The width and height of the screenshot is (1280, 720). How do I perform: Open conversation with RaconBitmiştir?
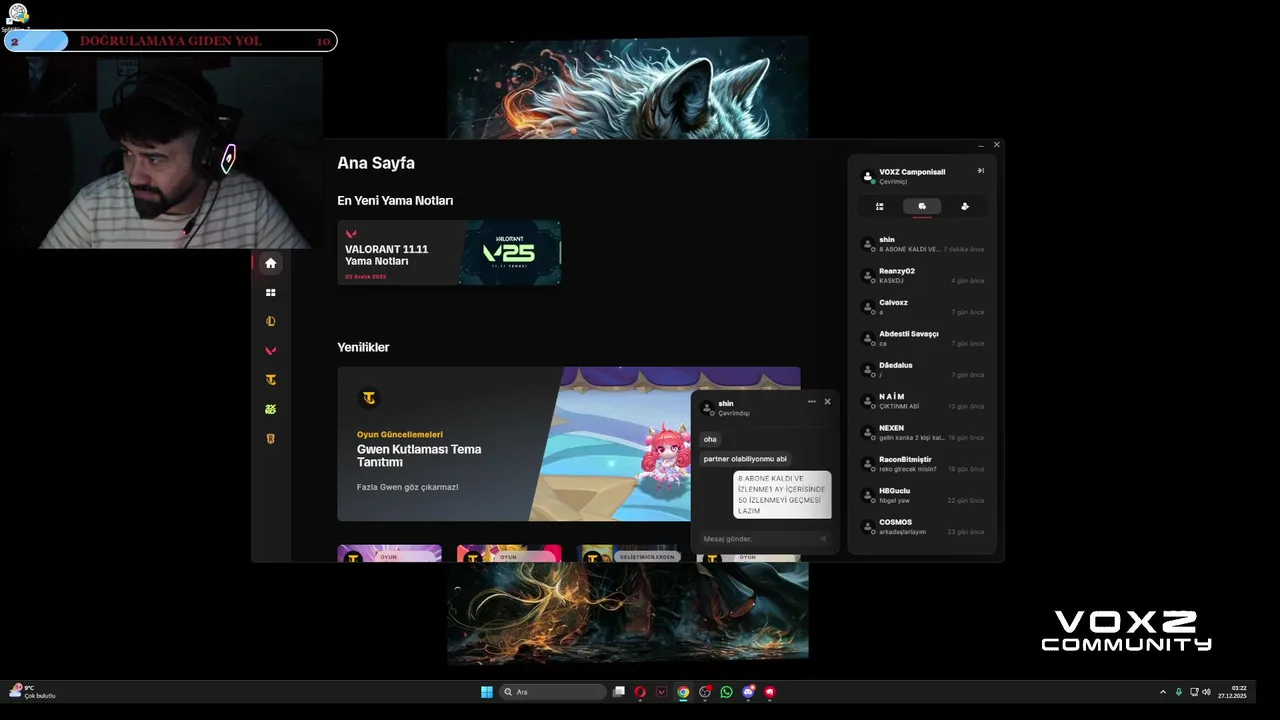pos(922,464)
